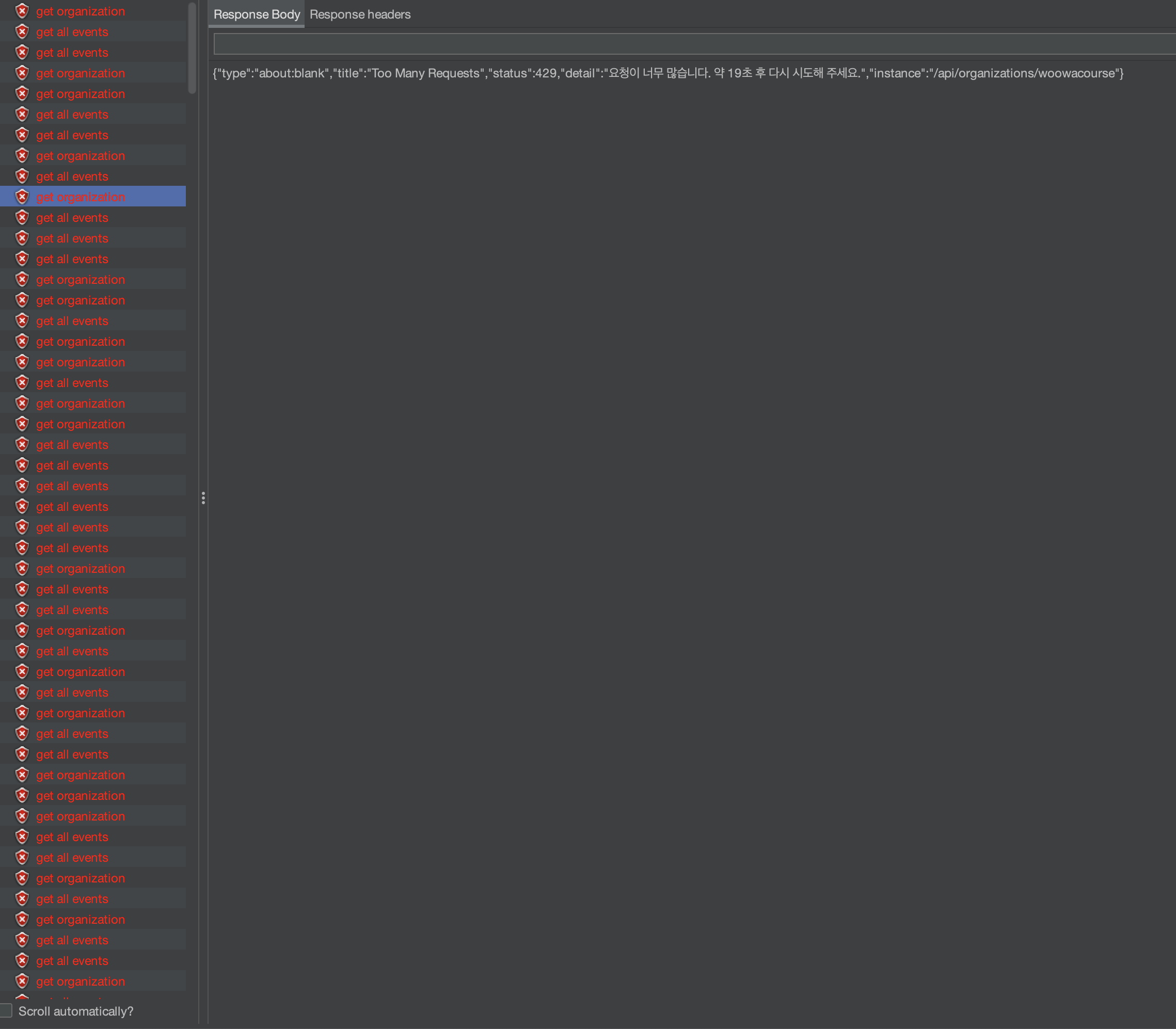Select the get all events directly below the highlighted row

coord(72,218)
